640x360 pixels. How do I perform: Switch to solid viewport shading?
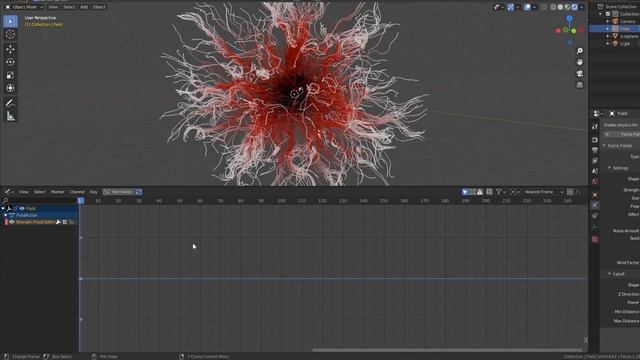pos(560,7)
